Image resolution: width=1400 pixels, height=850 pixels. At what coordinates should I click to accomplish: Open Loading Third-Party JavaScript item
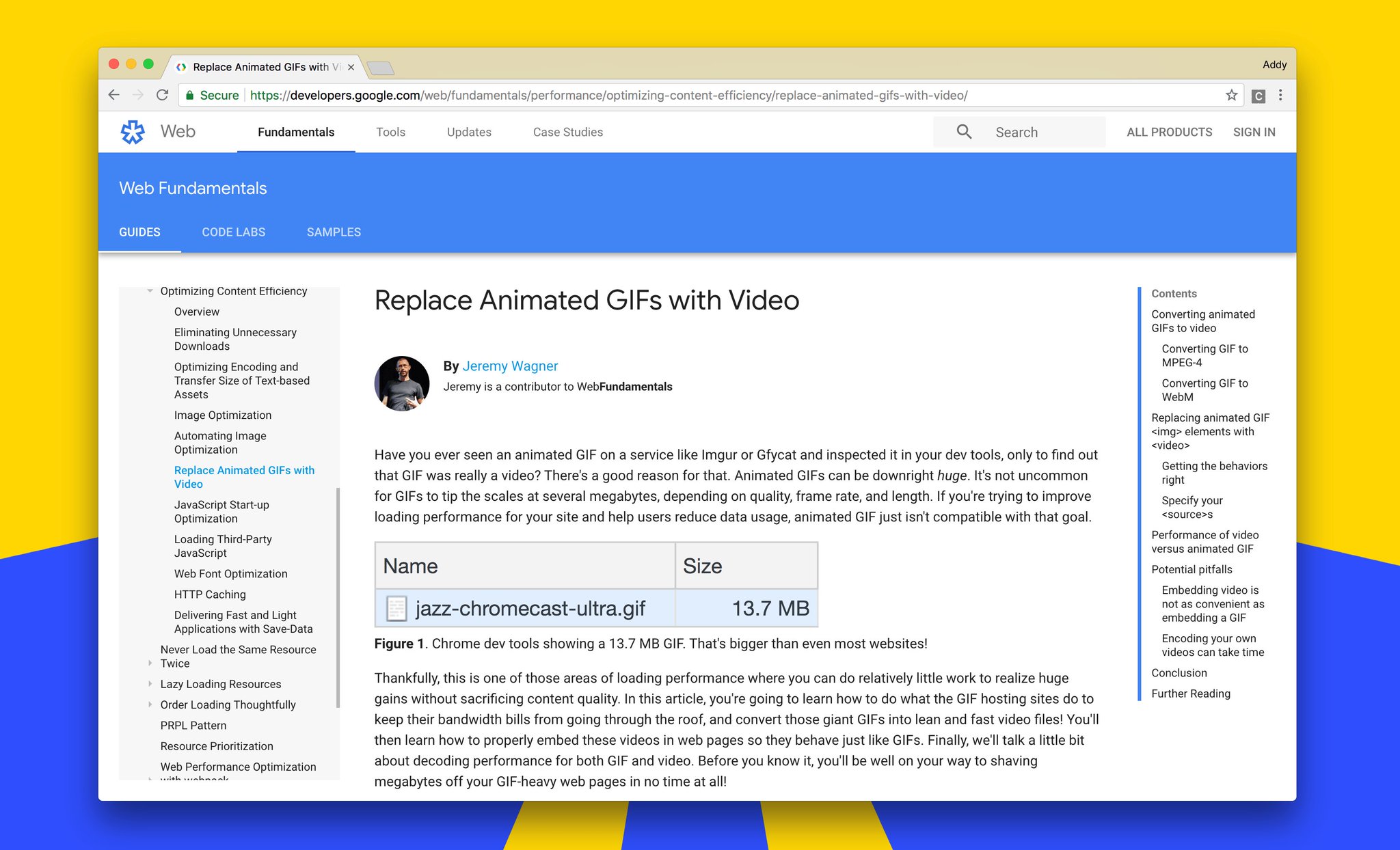(x=223, y=546)
